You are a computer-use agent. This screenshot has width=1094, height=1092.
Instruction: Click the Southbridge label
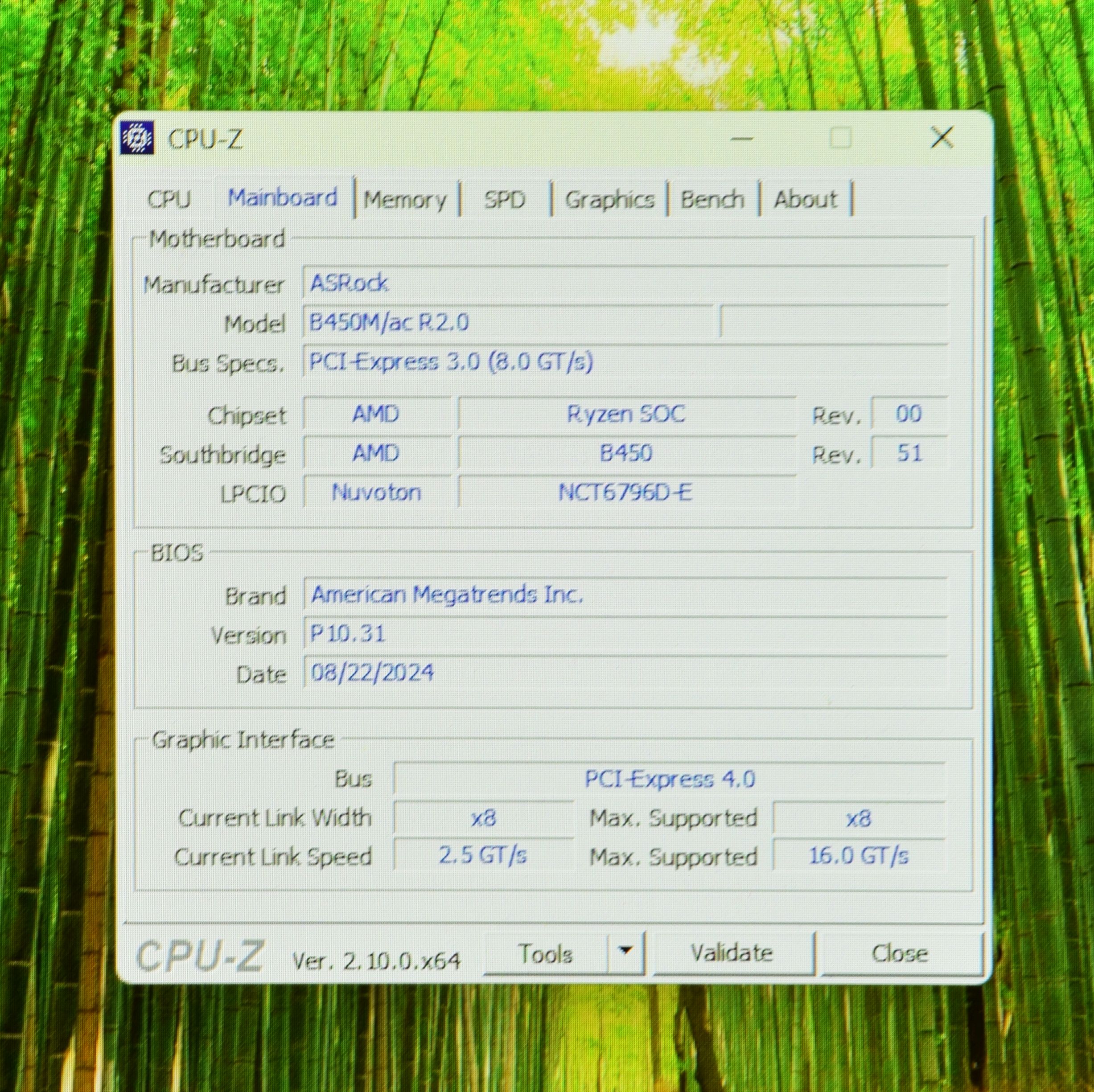(x=222, y=456)
